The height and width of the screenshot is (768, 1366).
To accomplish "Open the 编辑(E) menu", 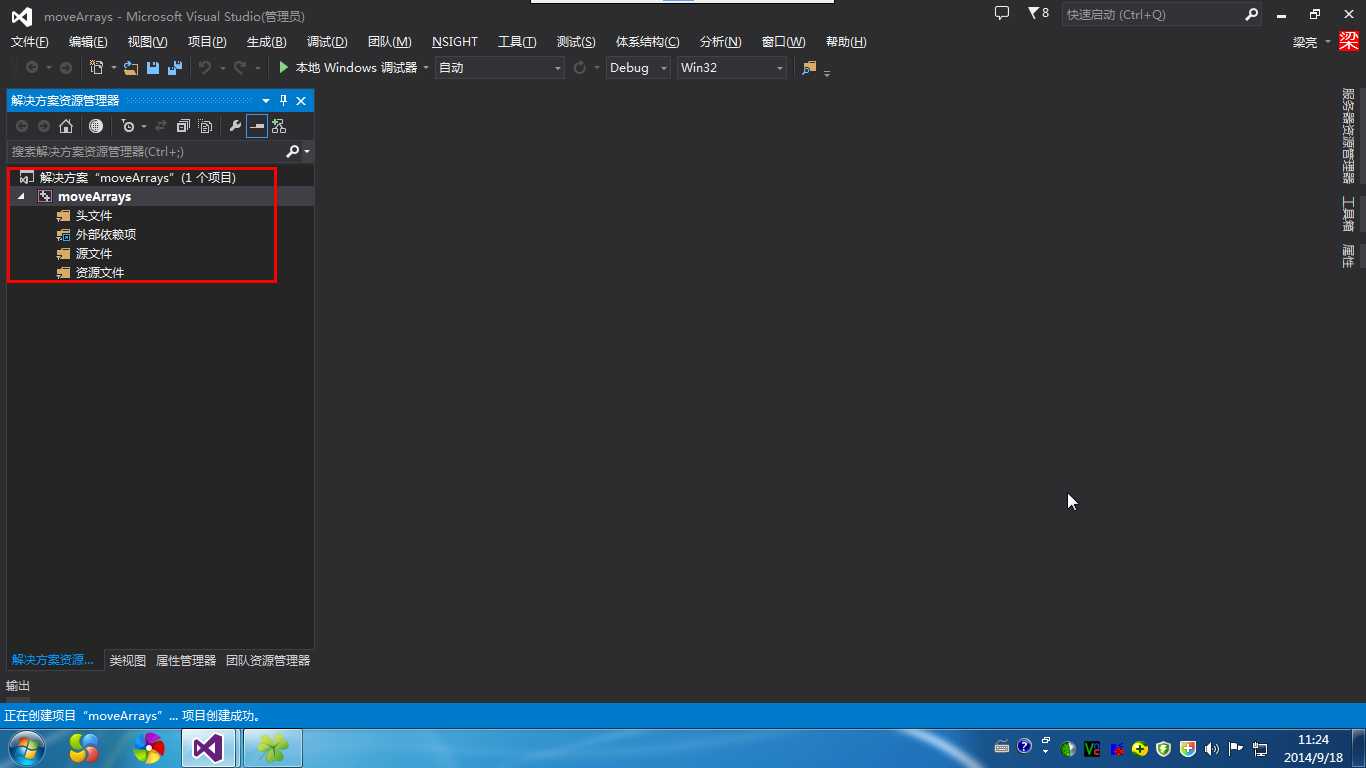I will [x=88, y=41].
